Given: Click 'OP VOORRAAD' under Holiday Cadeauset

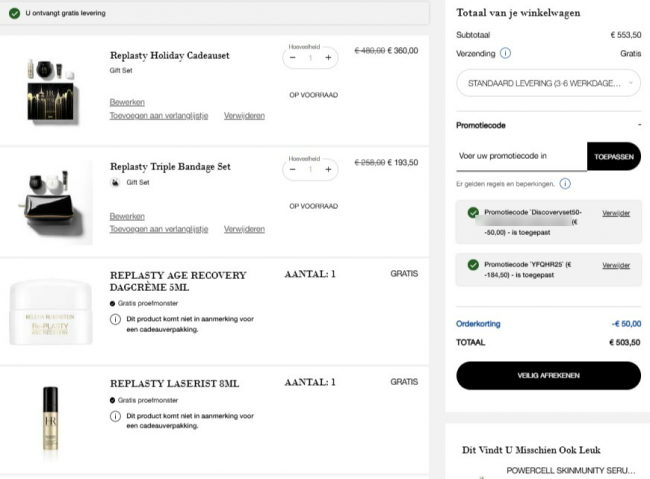Looking at the screenshot, I should [x=313, y=95].
